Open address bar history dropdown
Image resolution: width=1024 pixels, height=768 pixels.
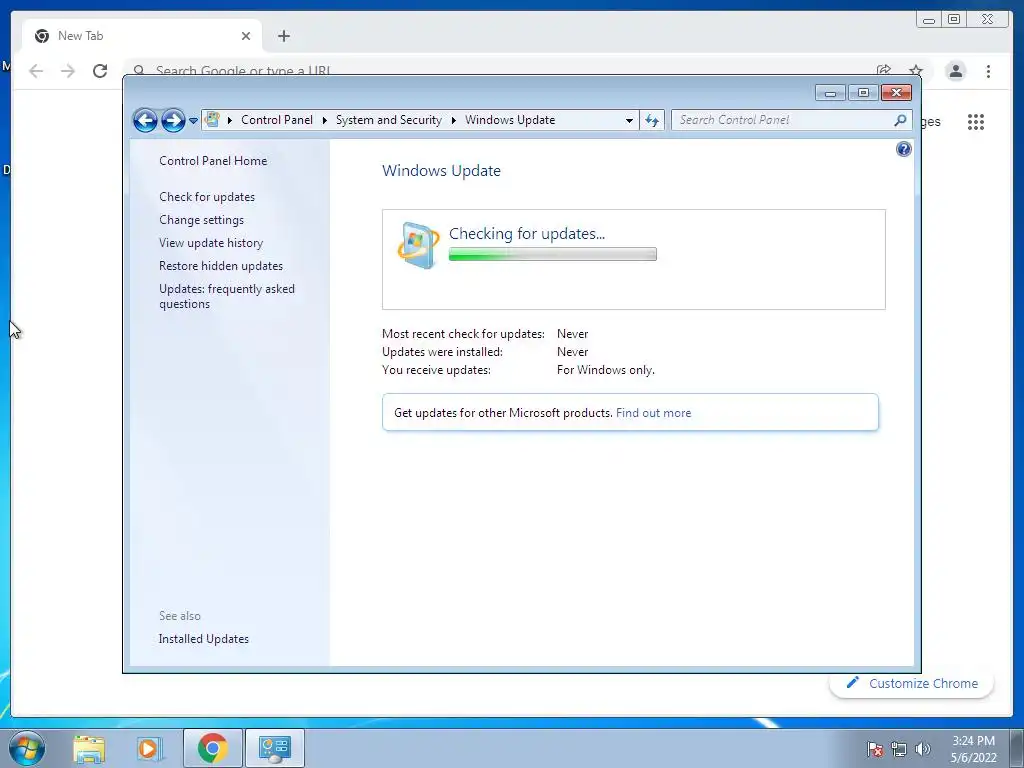click(629, 120)
